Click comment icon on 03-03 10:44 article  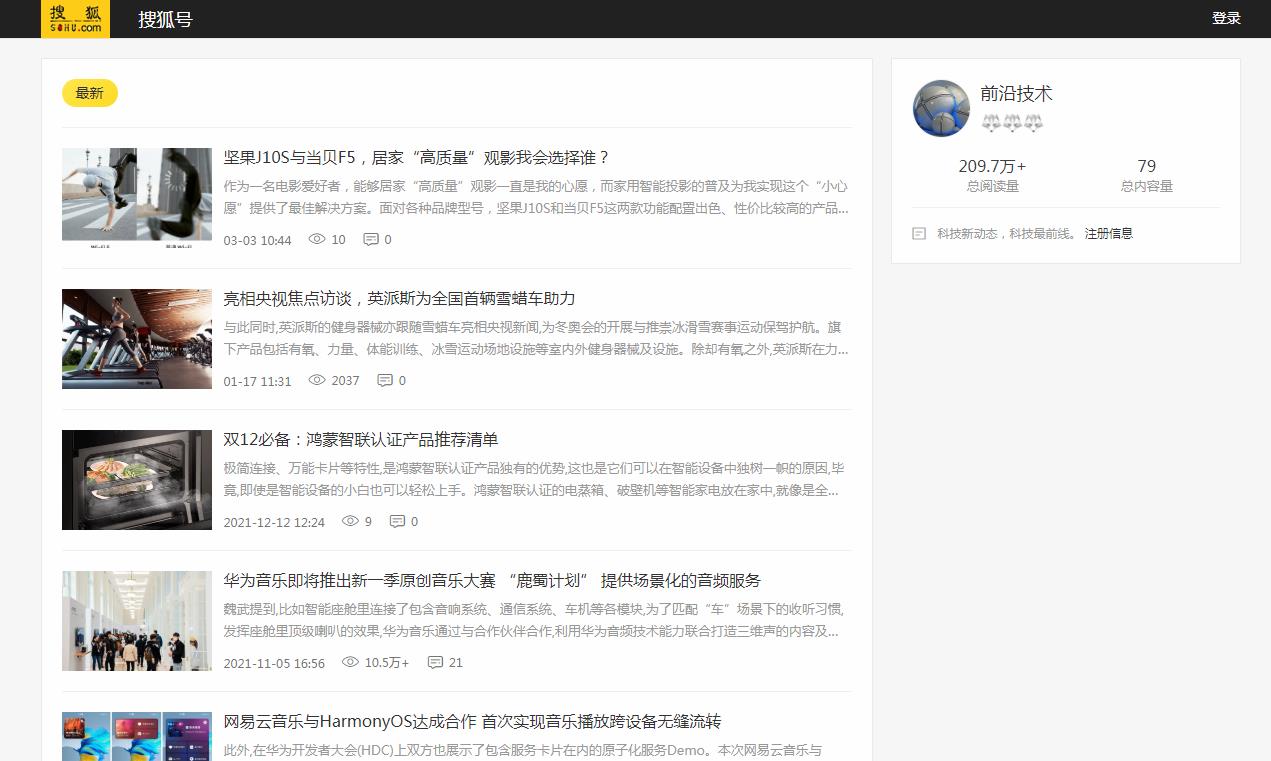pos(370,239)
